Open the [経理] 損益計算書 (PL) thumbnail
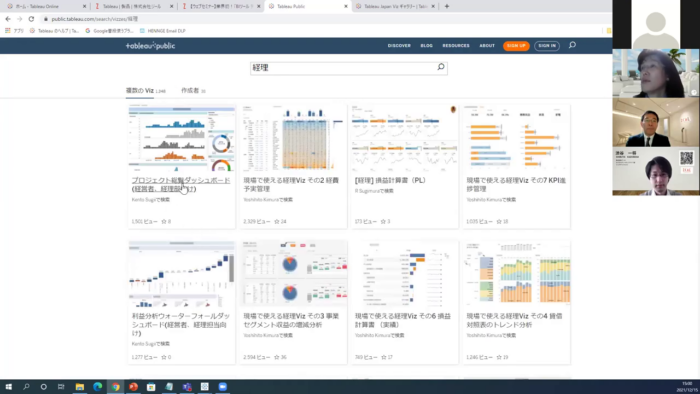Viewport: 700px width, 394px height. (x=404, y=138)
